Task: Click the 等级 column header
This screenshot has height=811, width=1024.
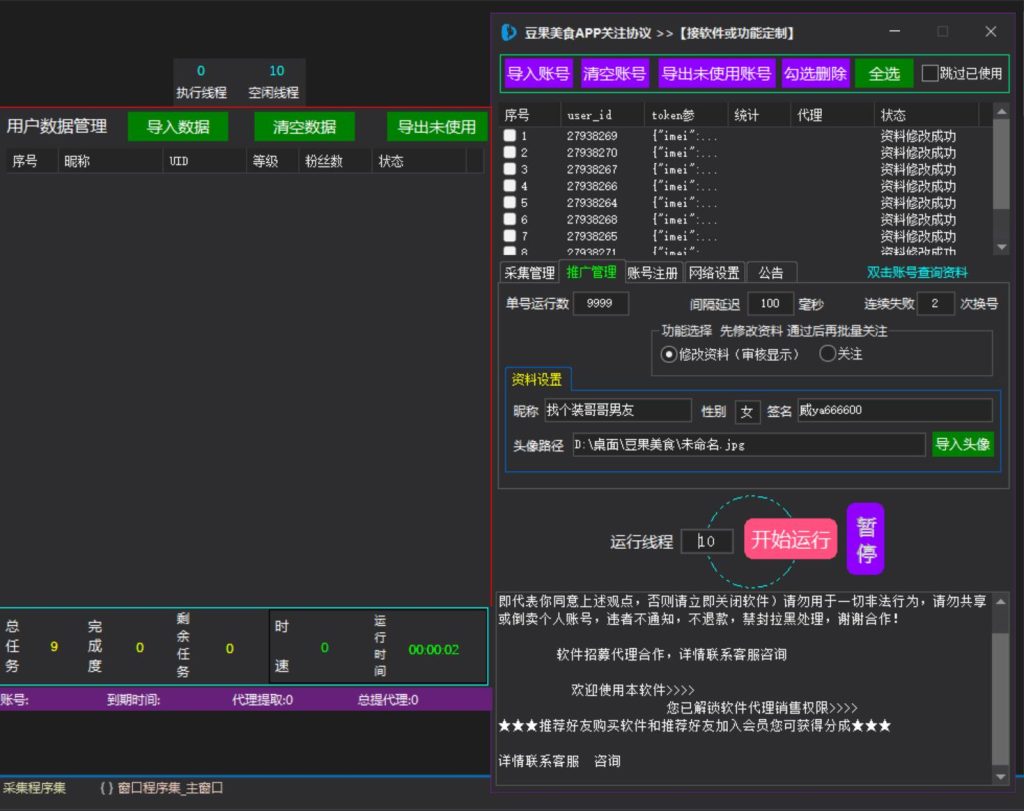Action: point(272,161)
